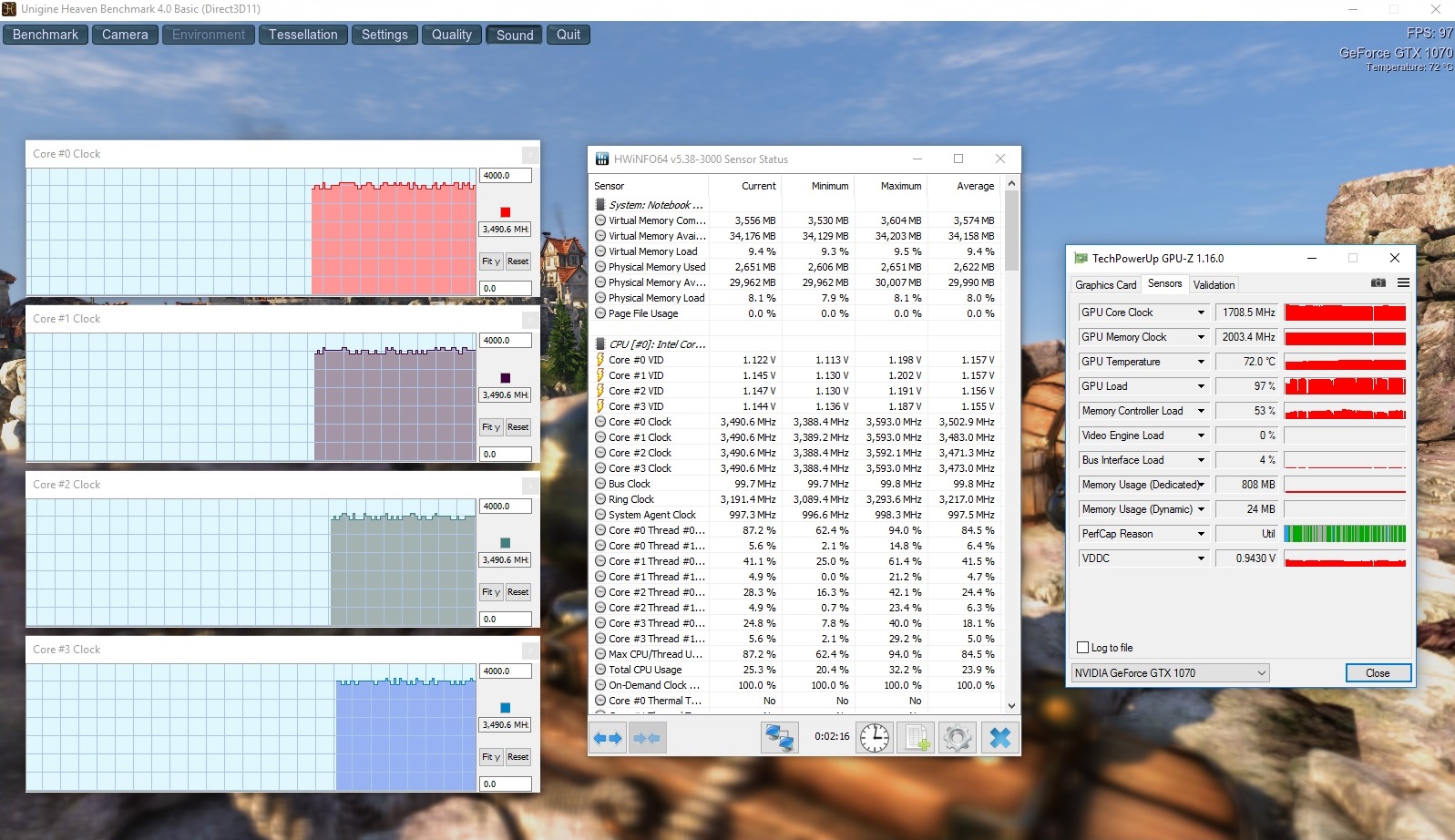Viewport: 1455px width, 840px height.
Task: Expand the GPU Memory Clock sensor dropdown
Action: [1201, 337]
